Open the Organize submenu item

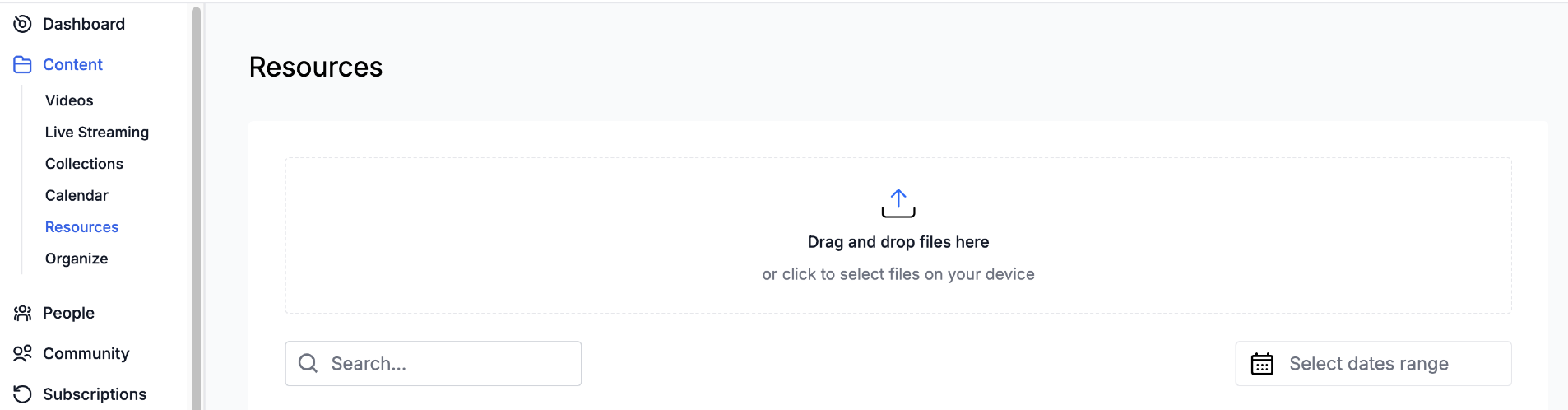(77, 259)
